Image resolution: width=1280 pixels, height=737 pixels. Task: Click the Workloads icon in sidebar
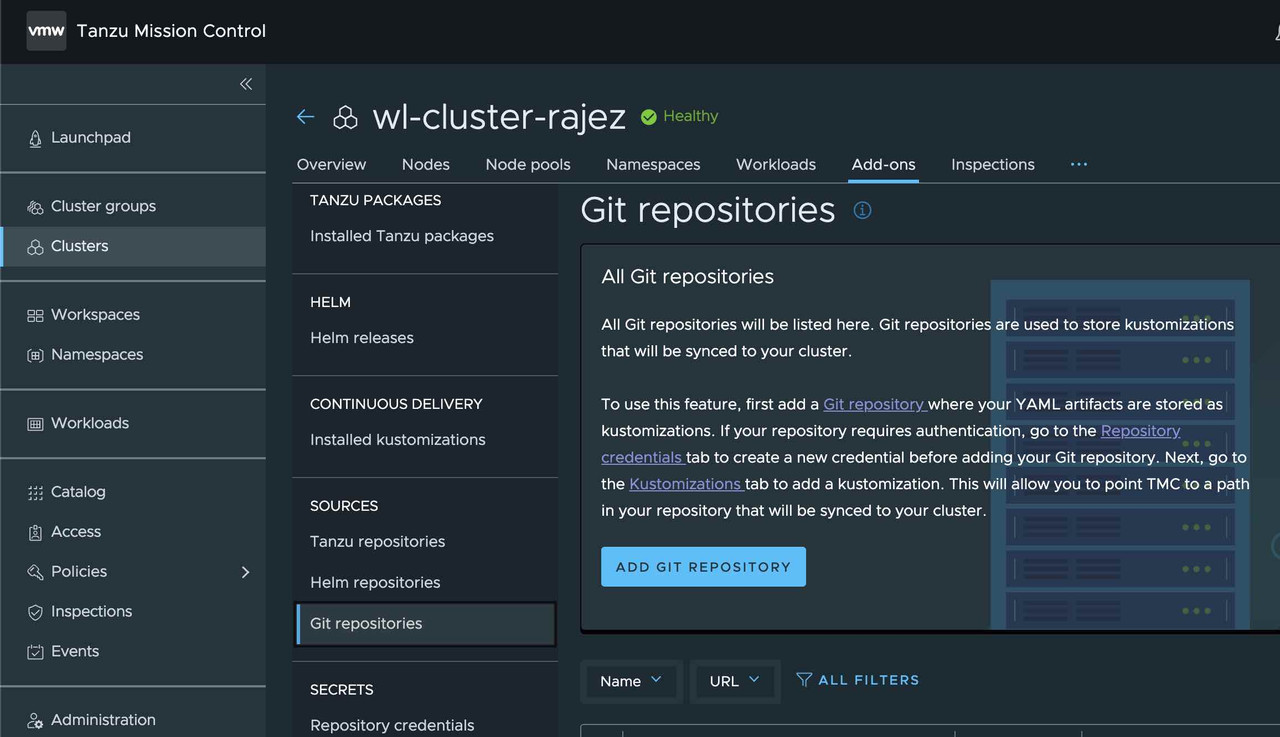pos(35,424)
